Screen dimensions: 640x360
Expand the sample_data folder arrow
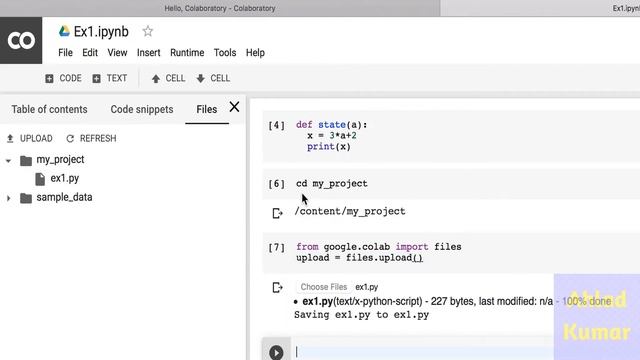(9, 198)
